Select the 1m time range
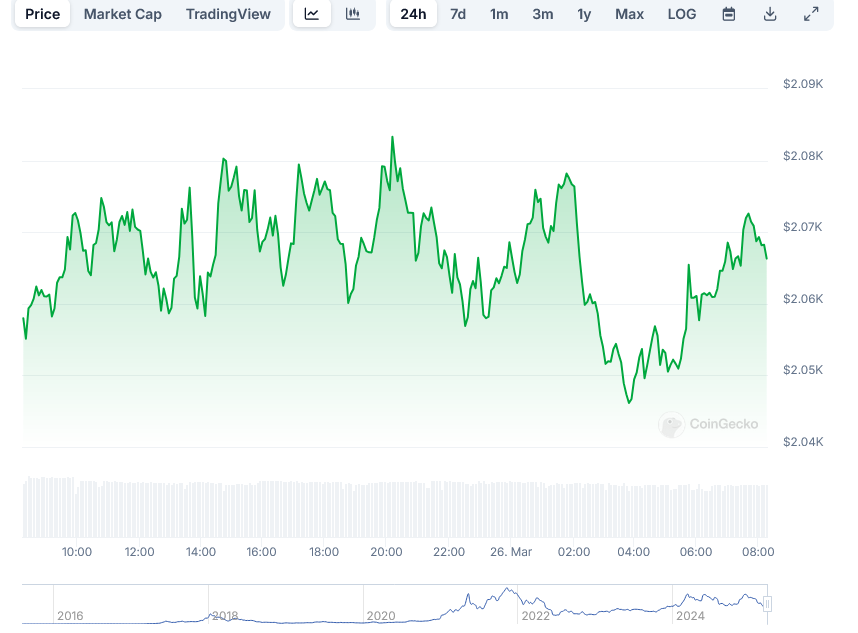The height and width of the screenshot is (633, 858). coord(499,14)
